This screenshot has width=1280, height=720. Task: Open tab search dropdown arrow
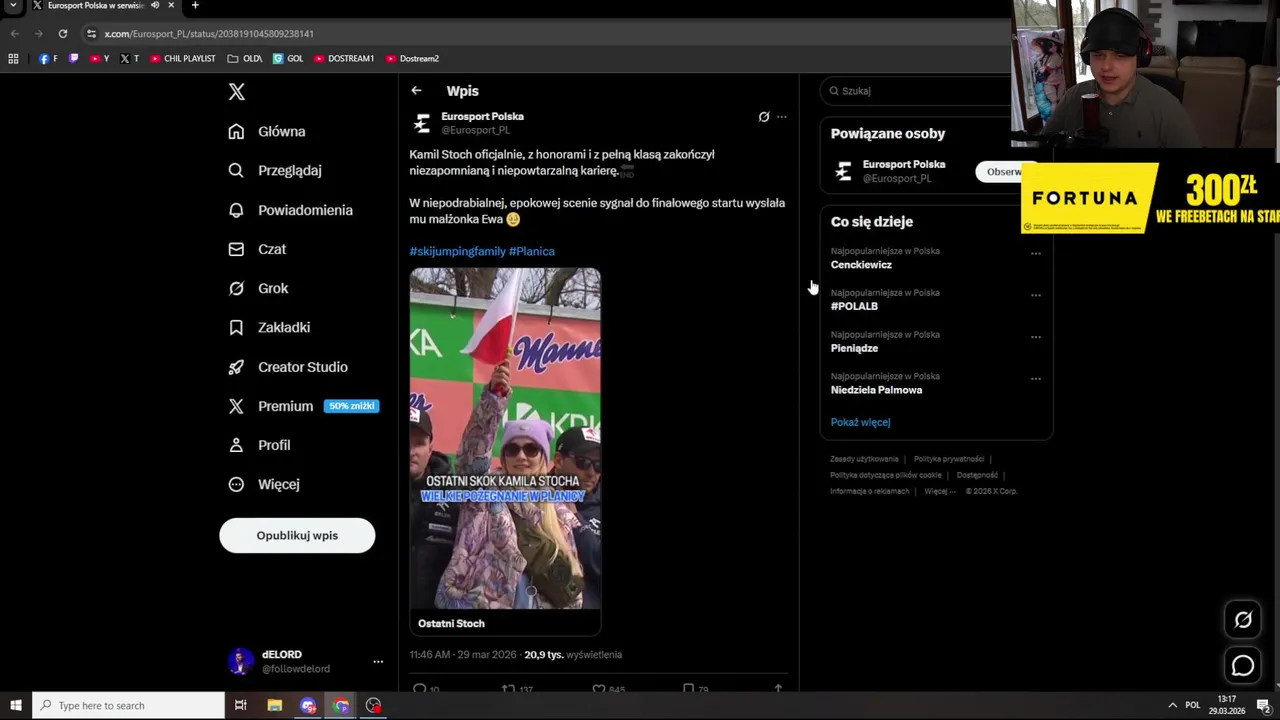(x=13, y=6)
